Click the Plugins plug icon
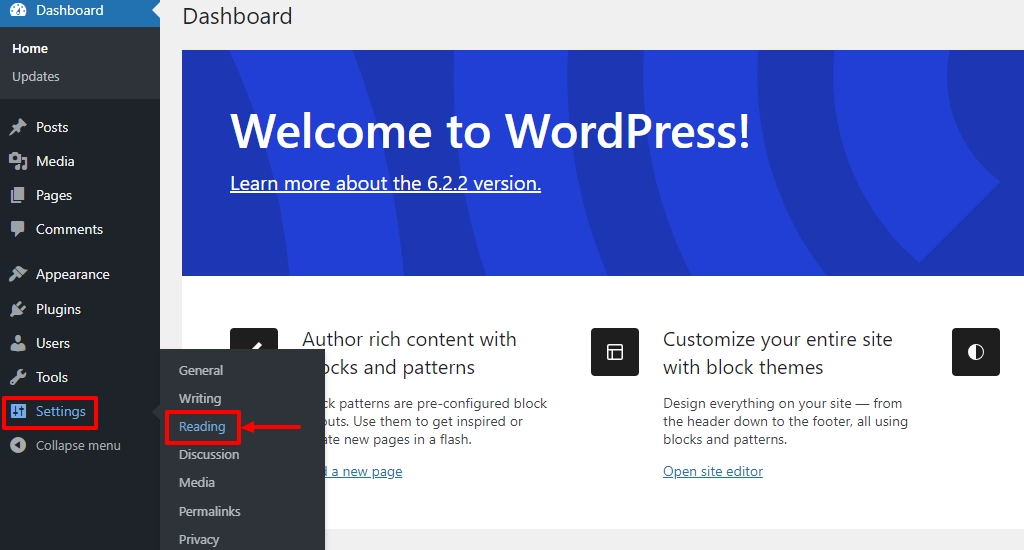 (x=18, y=308)
